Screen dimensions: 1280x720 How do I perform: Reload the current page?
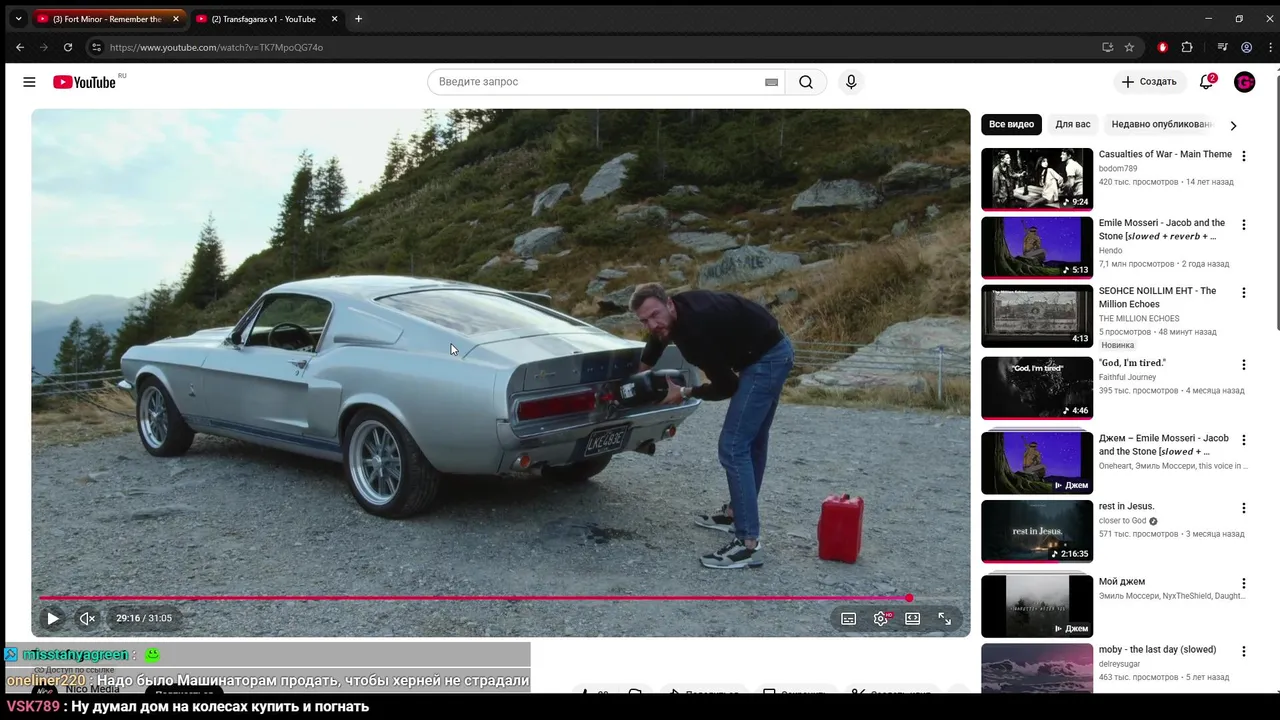(68, 47)
